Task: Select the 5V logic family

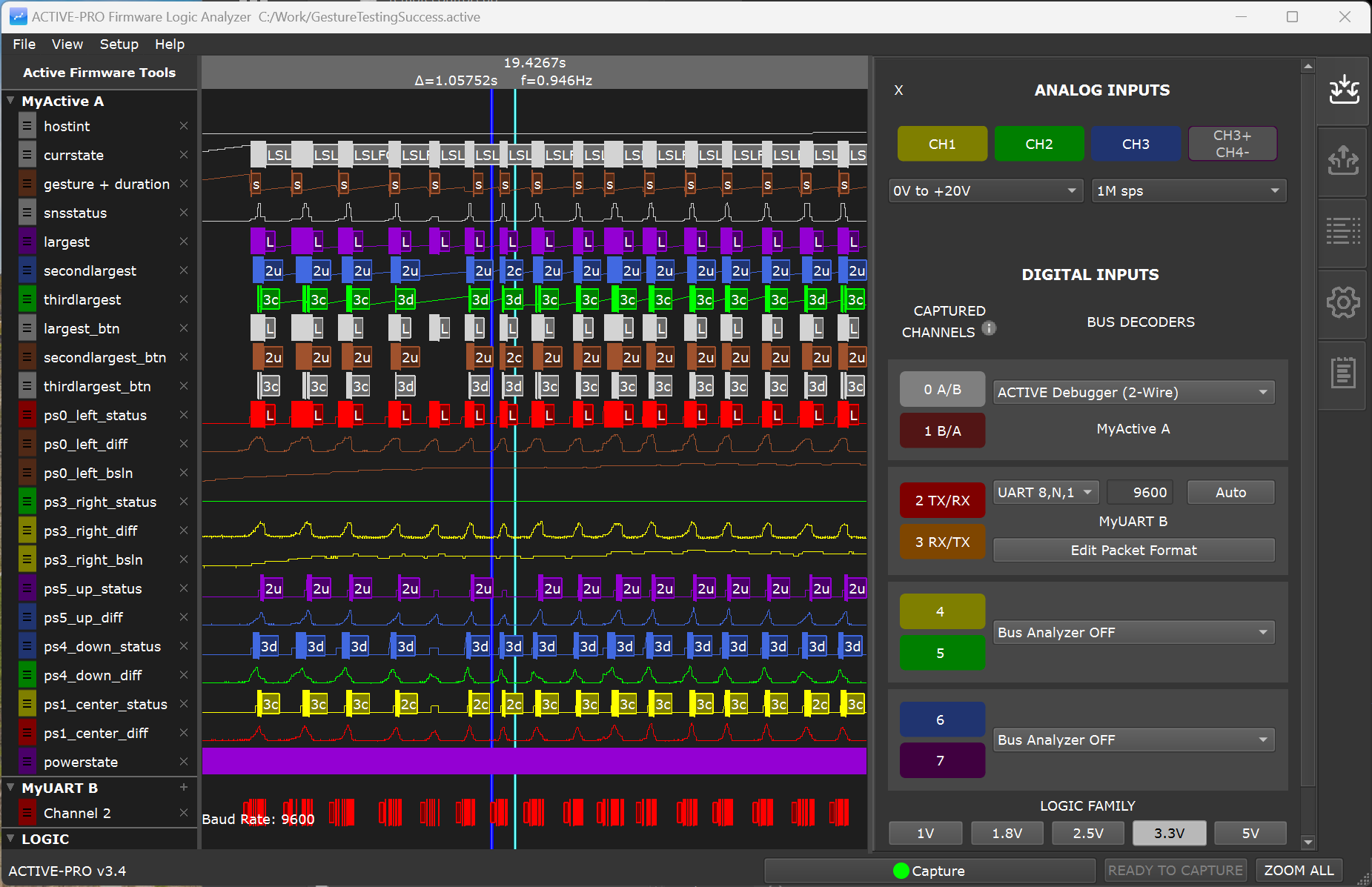Action: pyautogui.click(x=1250, y=833)
